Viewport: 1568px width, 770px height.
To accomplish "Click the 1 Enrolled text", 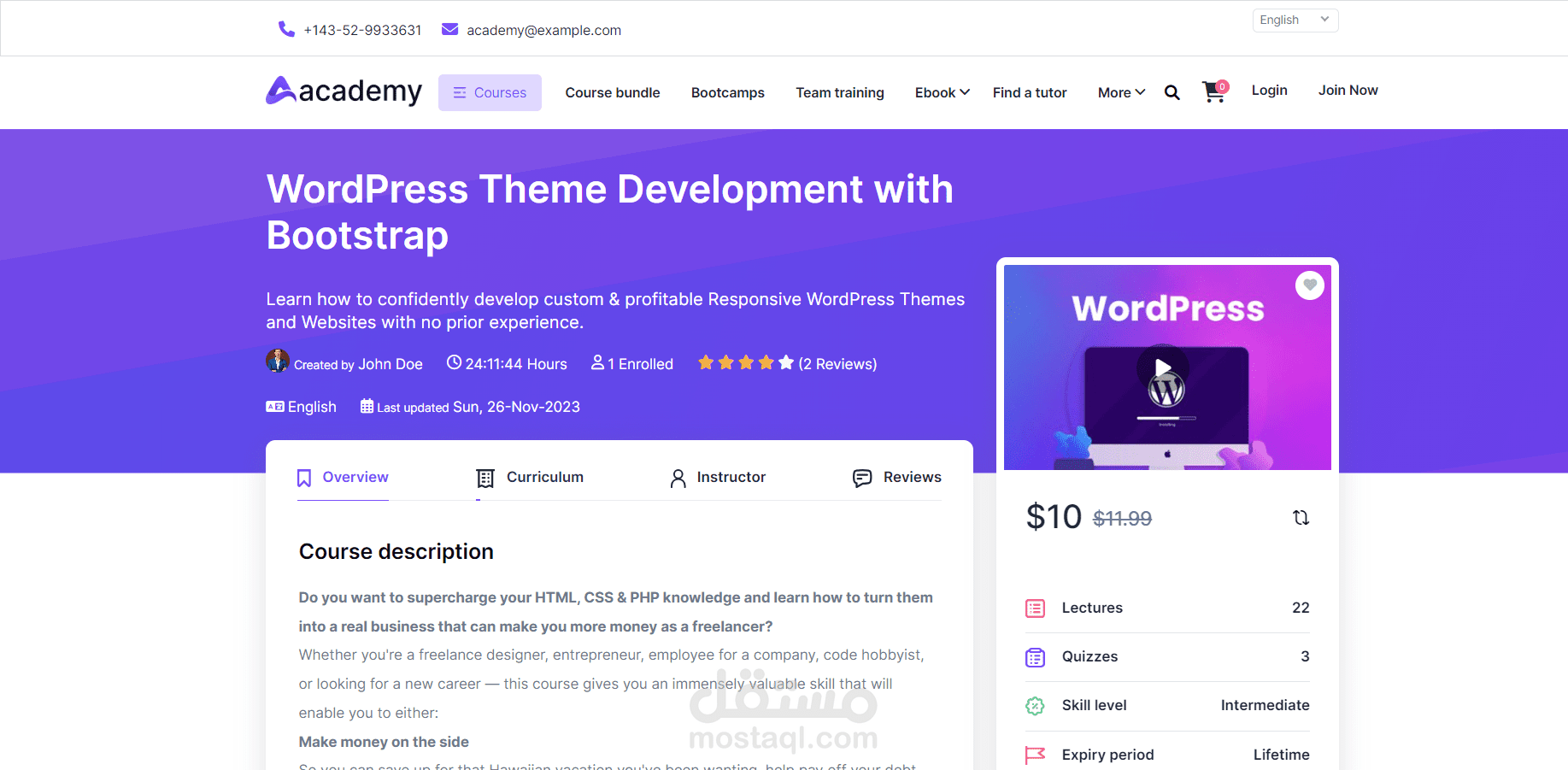I will click(x=641, y=364).
